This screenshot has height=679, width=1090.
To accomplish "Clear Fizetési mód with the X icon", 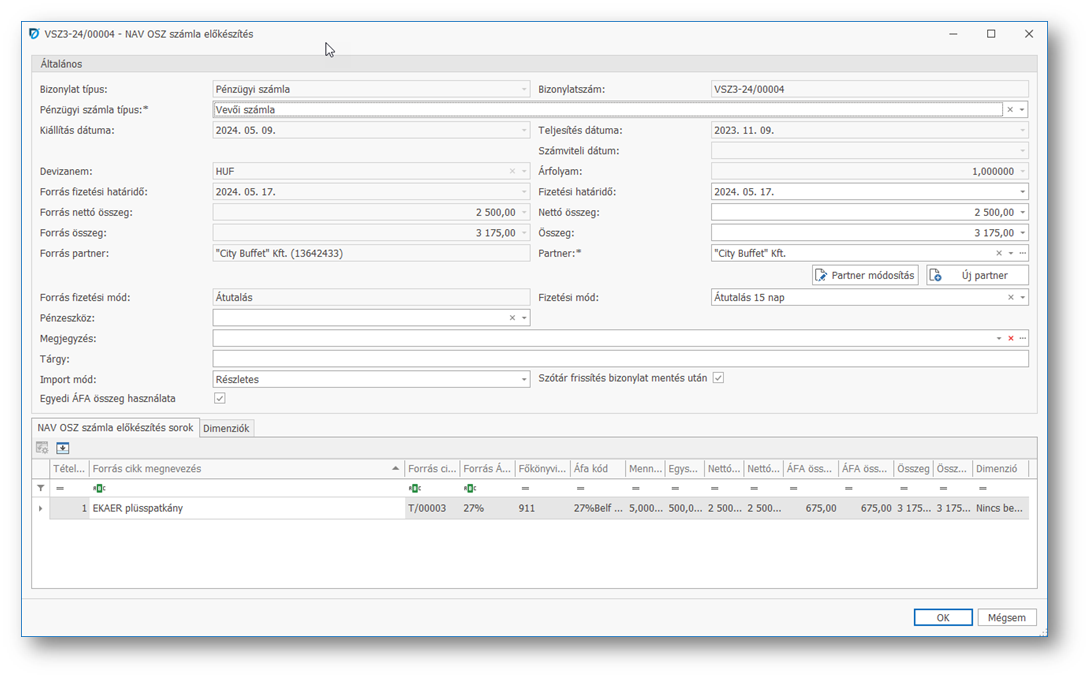I will point(1010,298).
